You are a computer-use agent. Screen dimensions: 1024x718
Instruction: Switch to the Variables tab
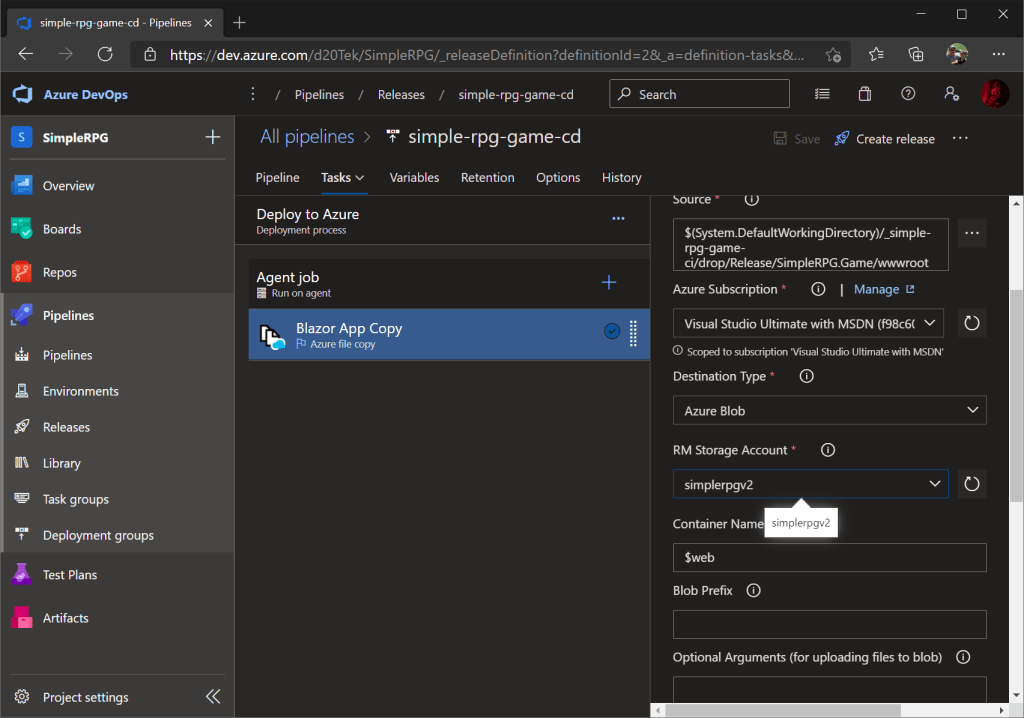tap(414, 178)
